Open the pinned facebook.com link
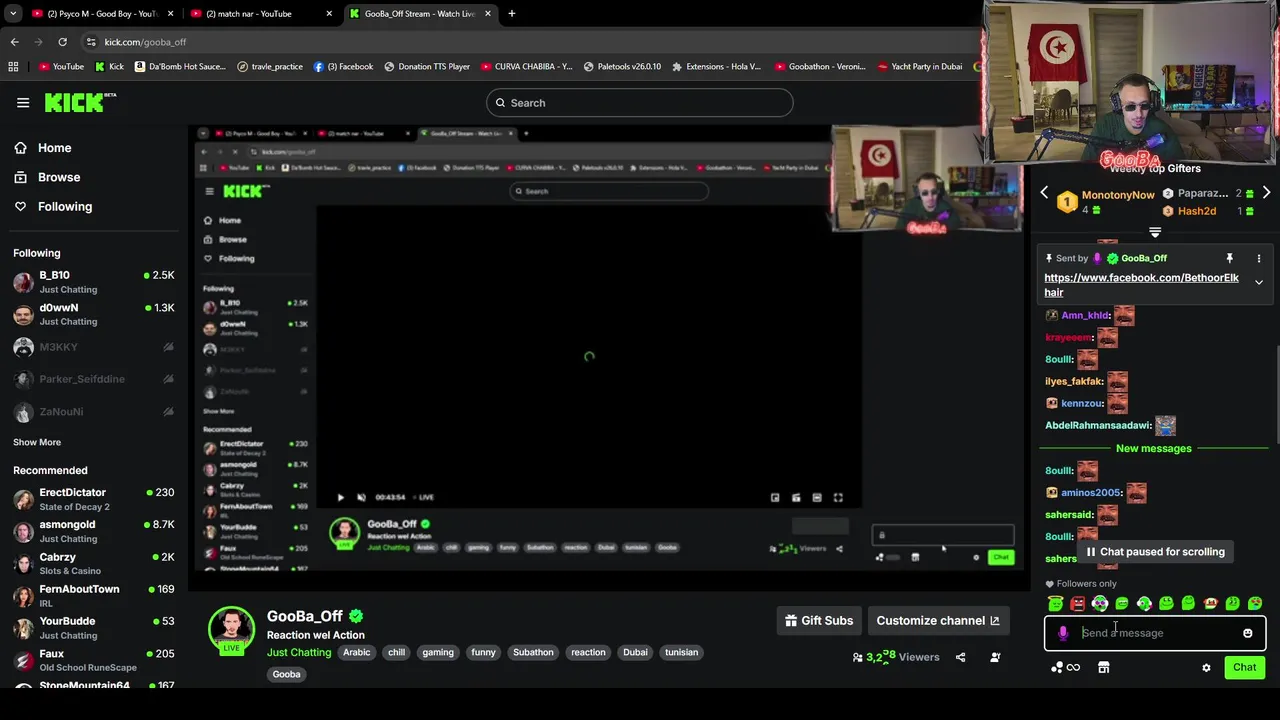1280x720 pixels. [1141, 285]
